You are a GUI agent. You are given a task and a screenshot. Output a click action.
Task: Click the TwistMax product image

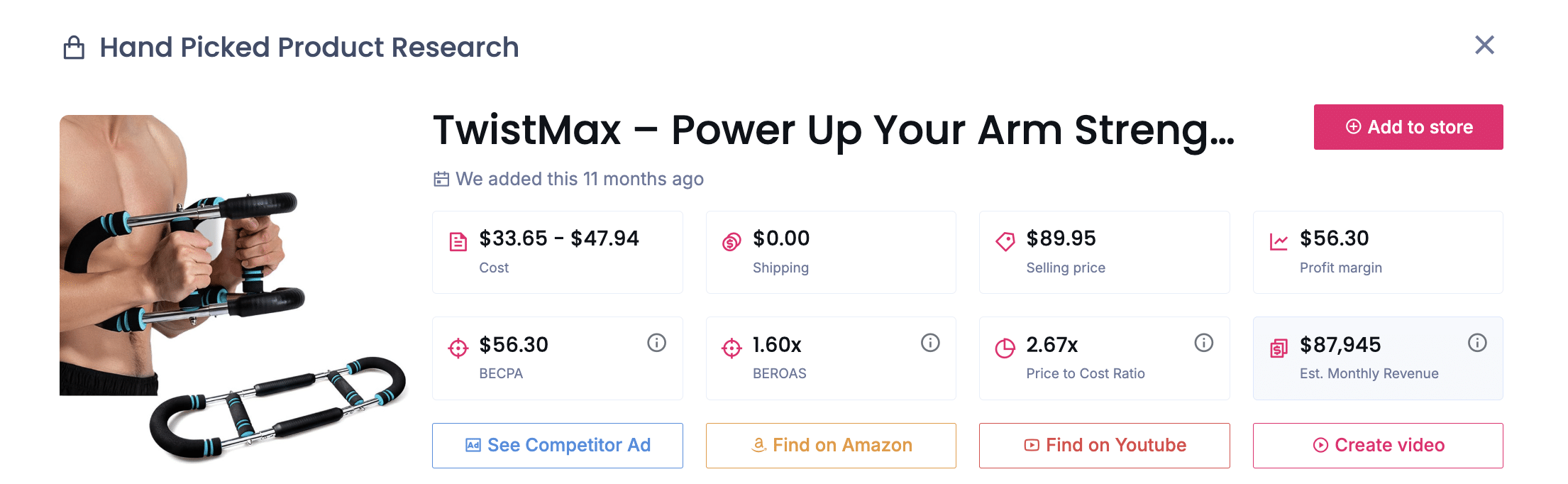coord(233,287)
